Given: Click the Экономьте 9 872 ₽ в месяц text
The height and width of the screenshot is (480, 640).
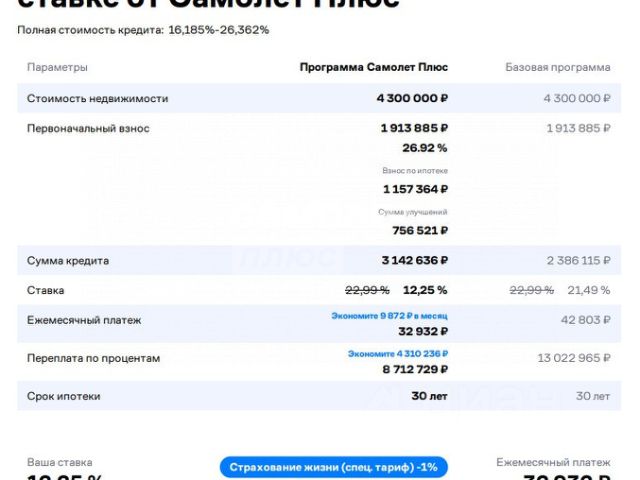Looking at the screenshot, I should 390,315.
